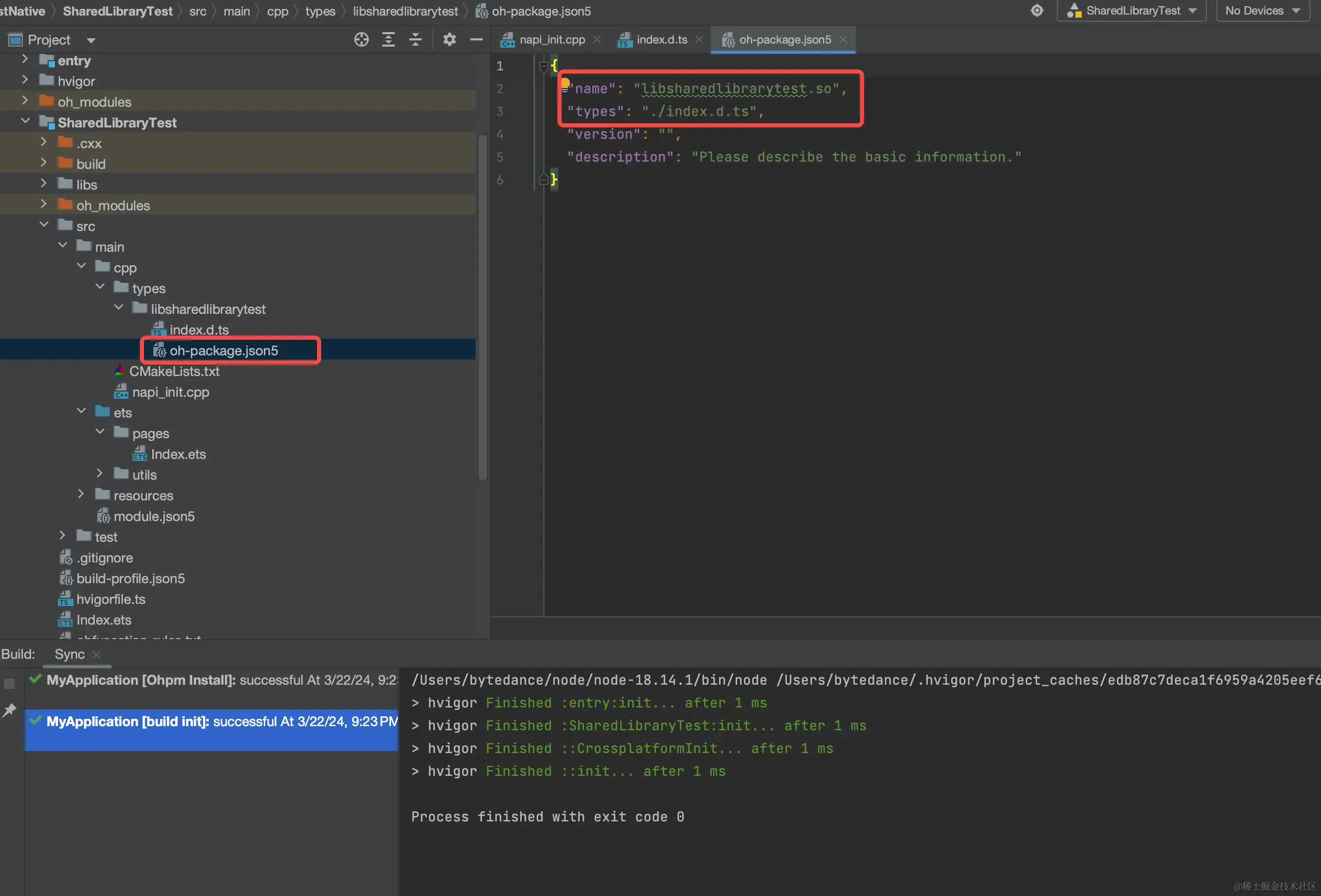Click the project tree vertical scrollbar
The height and width of the screenshot is (896, 1321).
tap(483, 307)
